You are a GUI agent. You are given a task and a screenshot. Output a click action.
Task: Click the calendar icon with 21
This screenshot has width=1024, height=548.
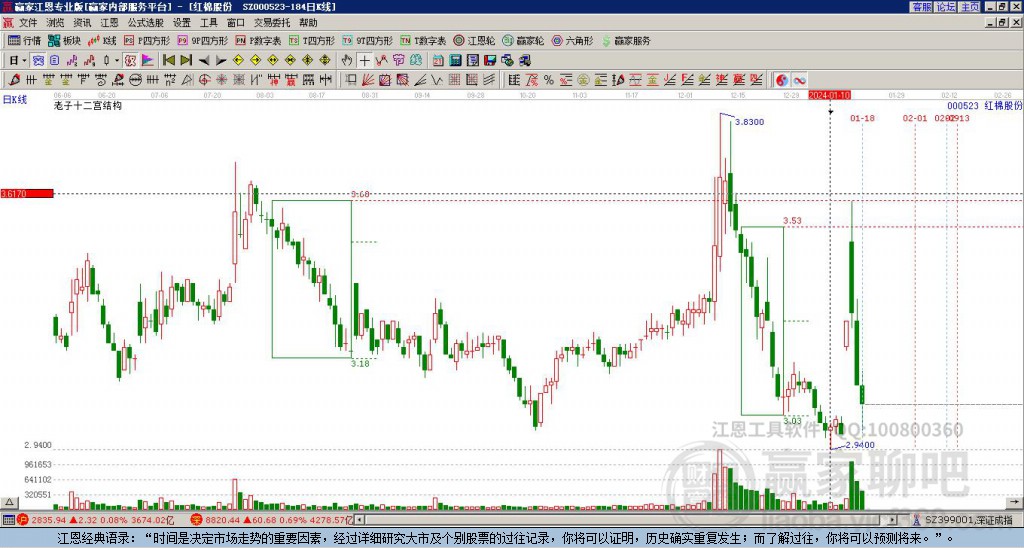click(x=438, y=60)
